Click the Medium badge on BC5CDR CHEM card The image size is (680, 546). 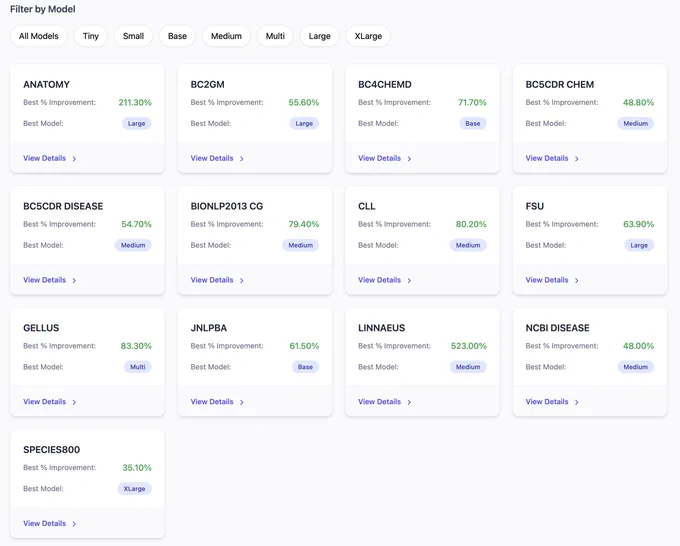point(635,124)
